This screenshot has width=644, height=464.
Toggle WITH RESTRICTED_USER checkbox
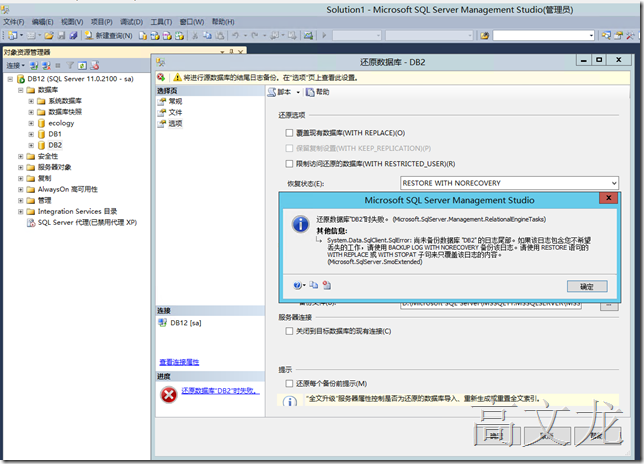click(x=289, y=163)
